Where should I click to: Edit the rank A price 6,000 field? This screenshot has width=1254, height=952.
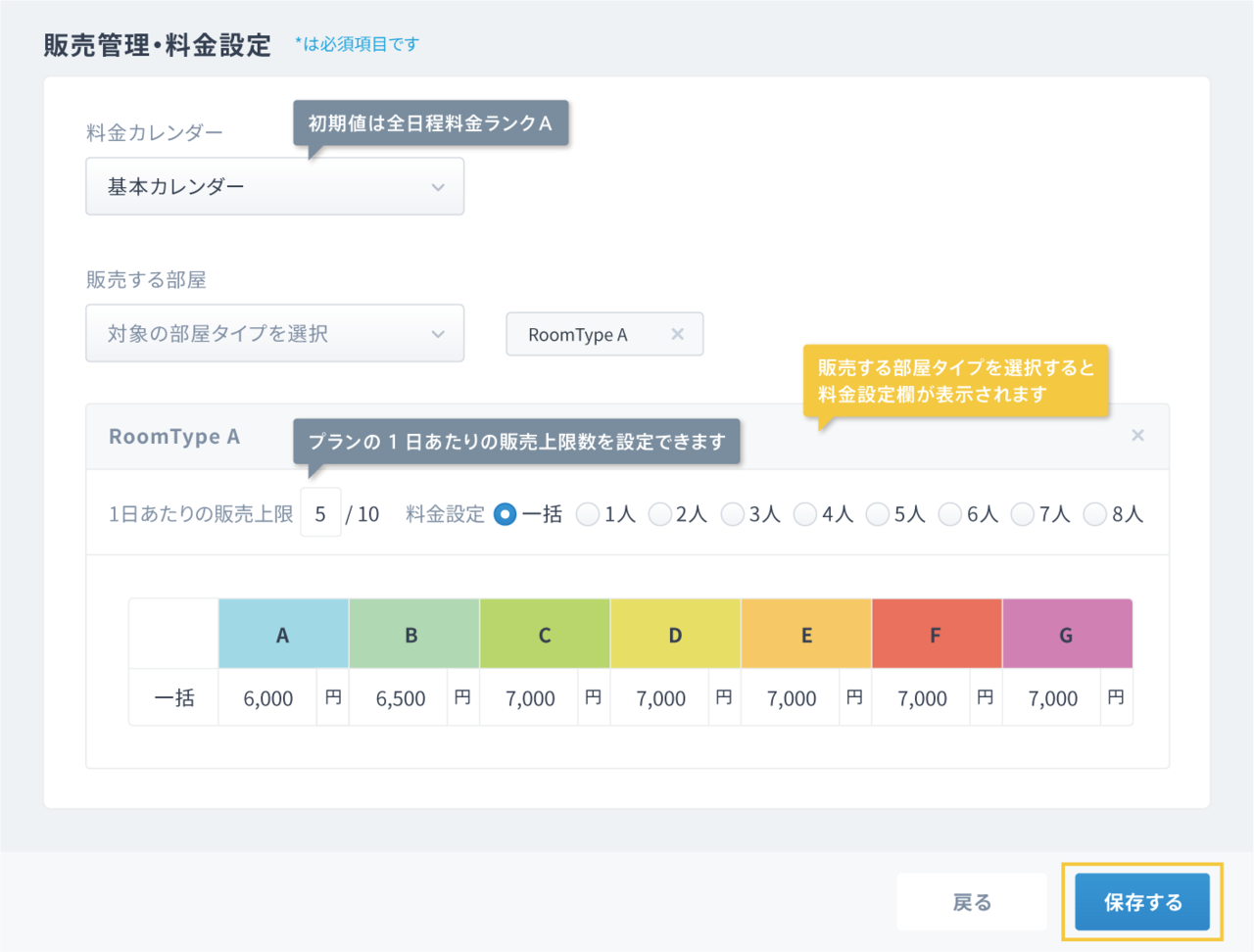(x=267, y=698)
